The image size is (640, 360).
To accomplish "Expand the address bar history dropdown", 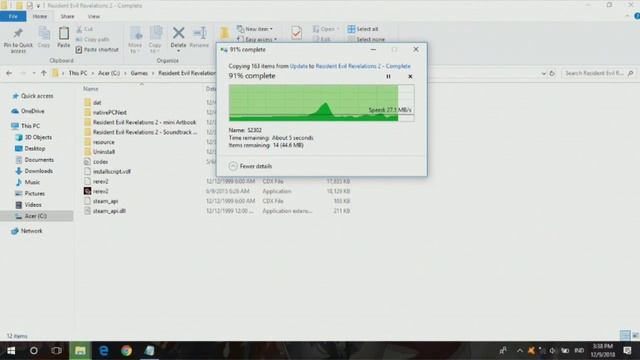I will click(x=543, y=73).
